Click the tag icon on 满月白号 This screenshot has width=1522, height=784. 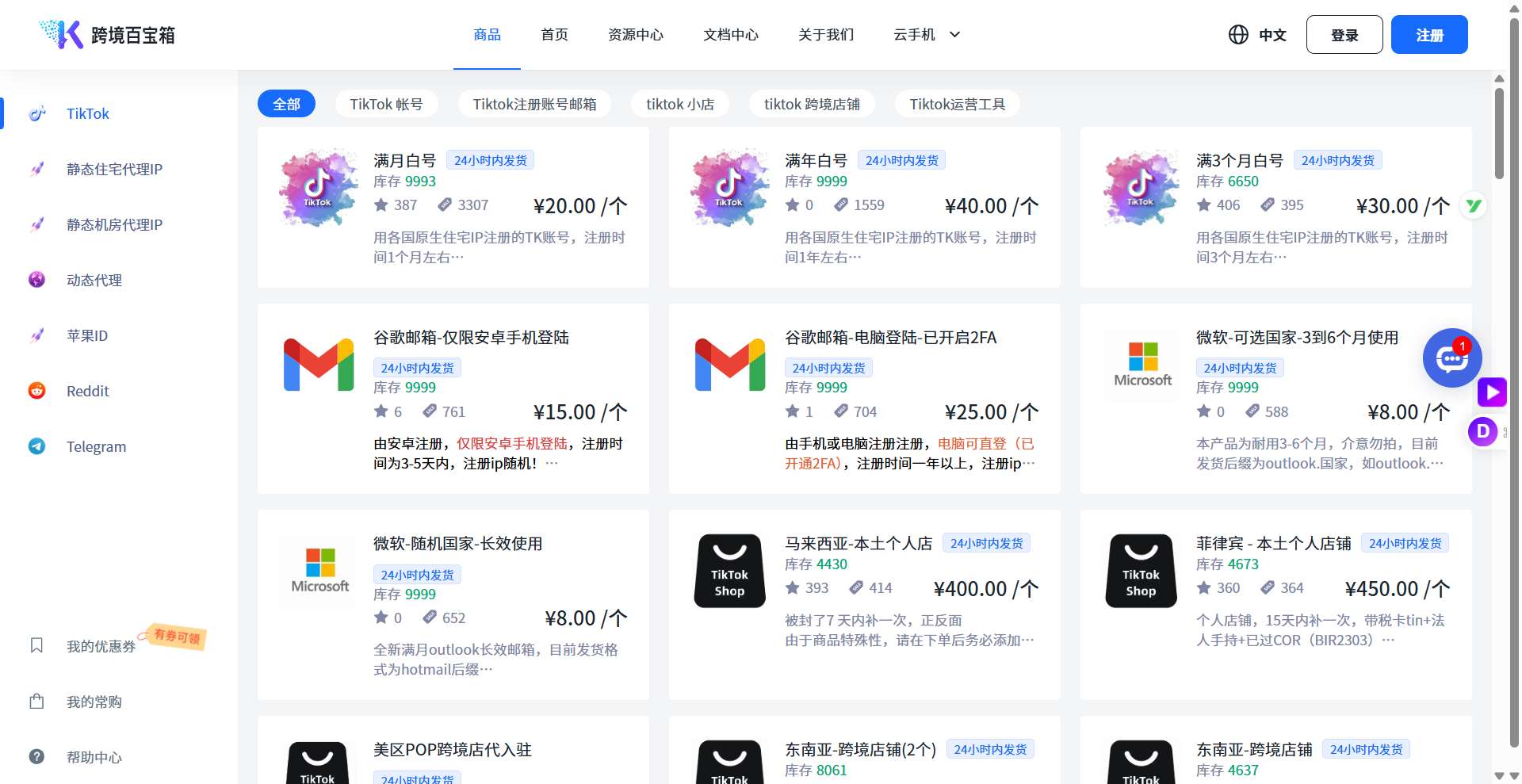click(x=445, y=205)
